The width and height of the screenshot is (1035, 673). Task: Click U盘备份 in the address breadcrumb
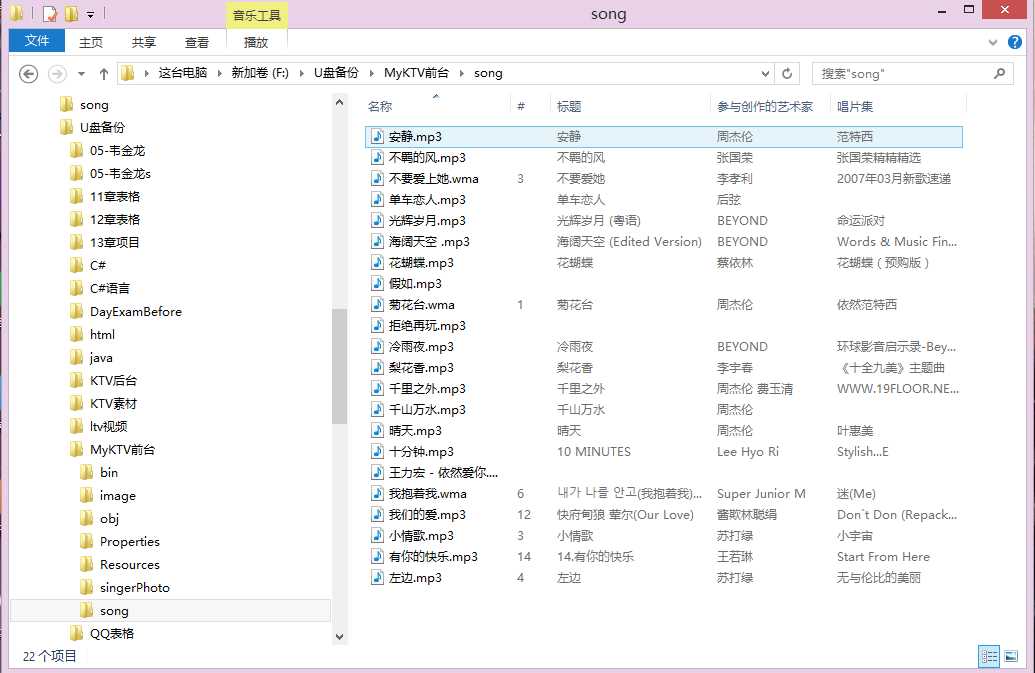[x=336, y=73]
